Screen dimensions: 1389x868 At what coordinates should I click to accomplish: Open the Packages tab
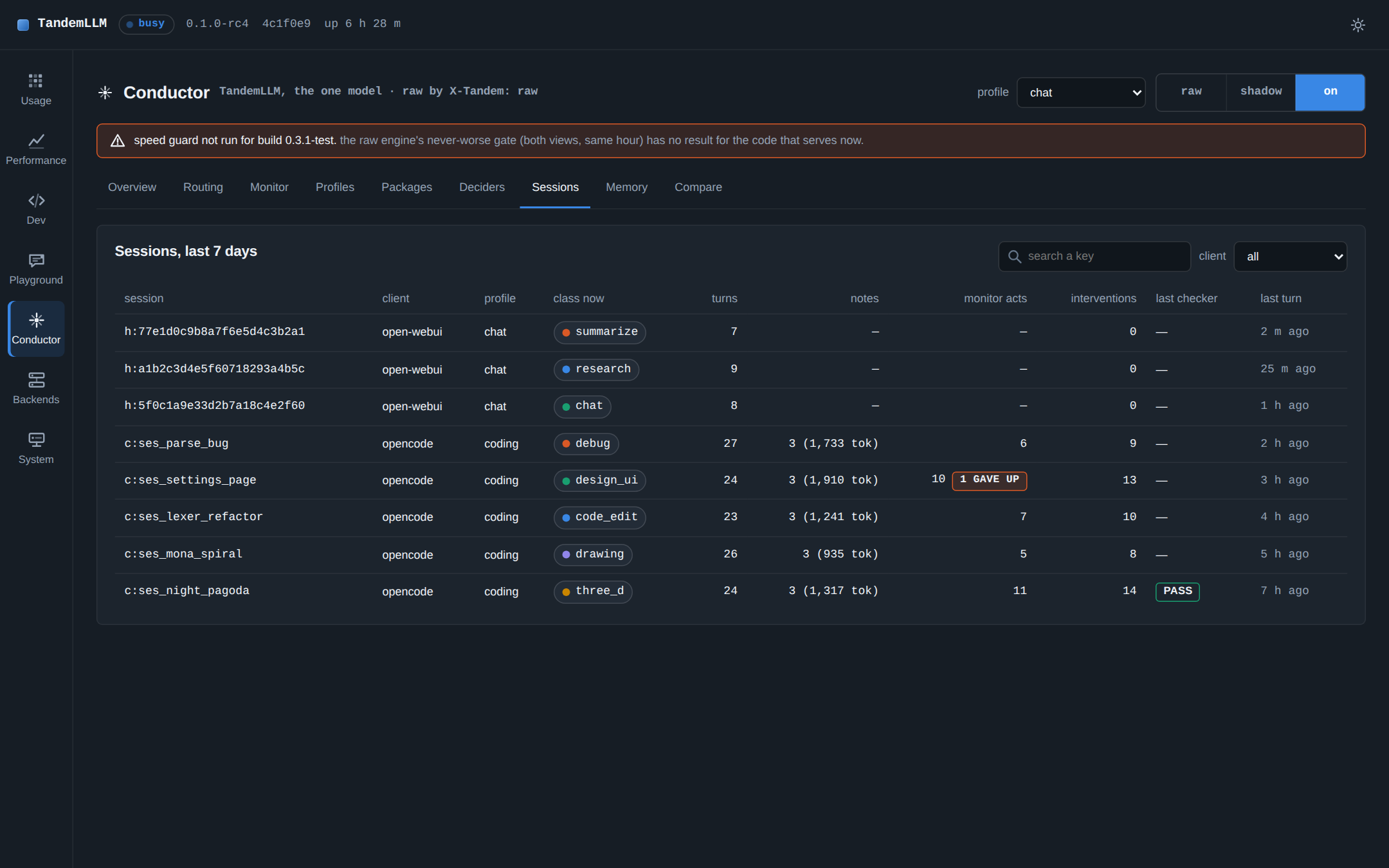pyautogui.click(x=406, y=187)
